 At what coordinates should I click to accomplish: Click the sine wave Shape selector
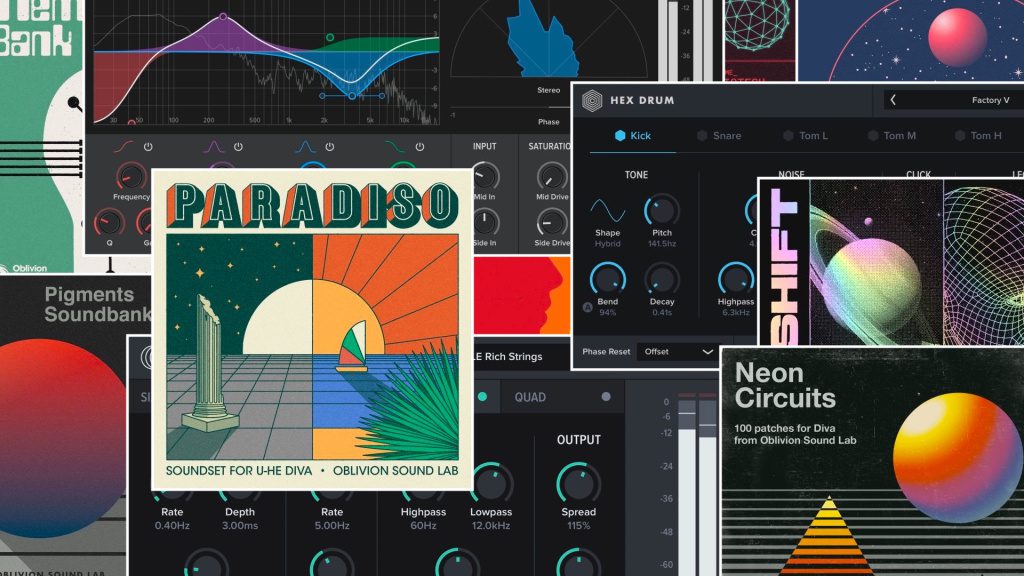coord(607,211)
